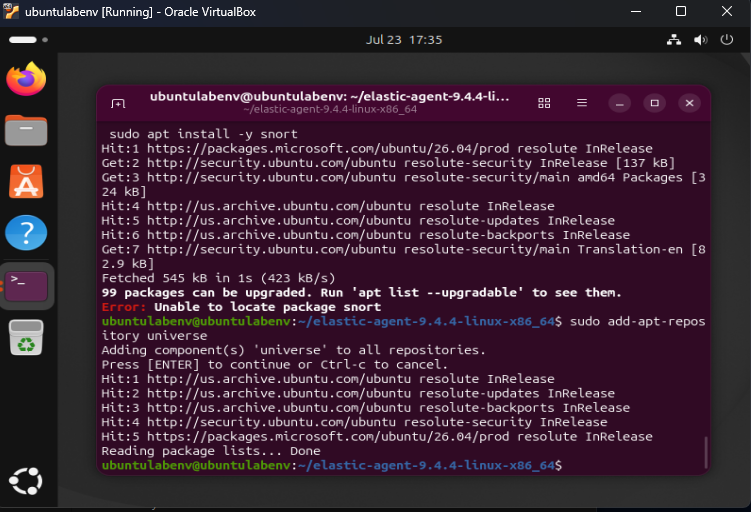Open the Jul 23 17:35 clock menu
751x512 pixels.
(404, 40)
